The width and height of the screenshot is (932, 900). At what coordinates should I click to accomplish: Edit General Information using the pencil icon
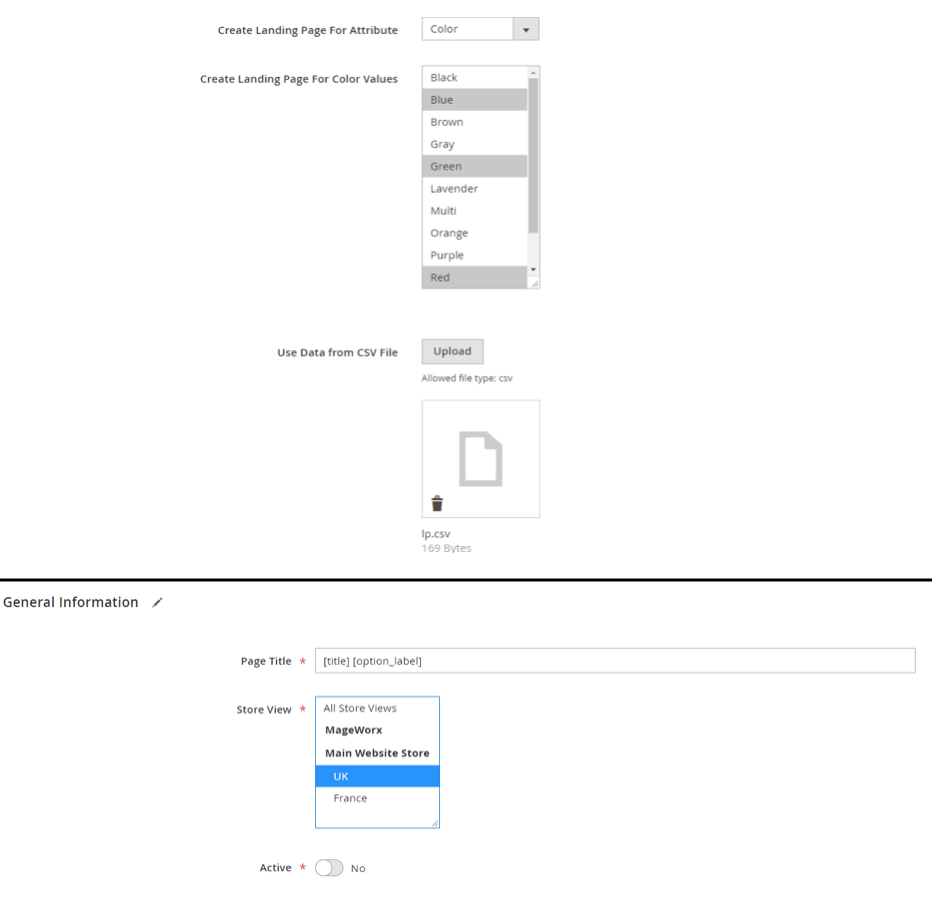[157, 602]
